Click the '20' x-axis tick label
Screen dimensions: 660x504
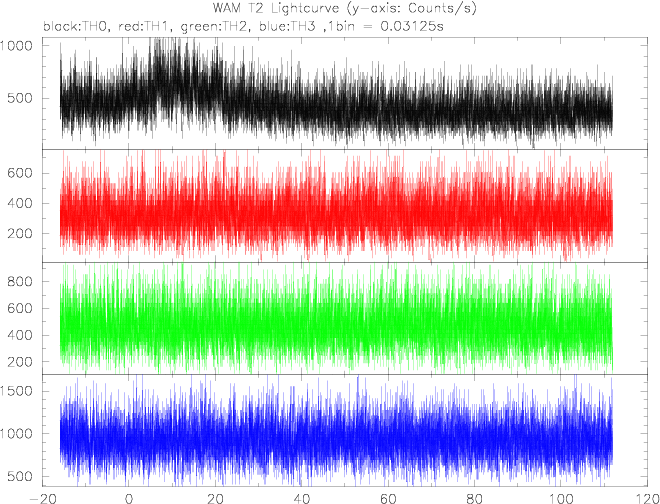click(215, 498)
